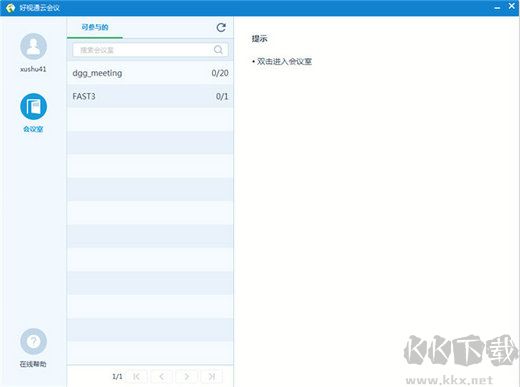Click the search magnifier icon

218,50
